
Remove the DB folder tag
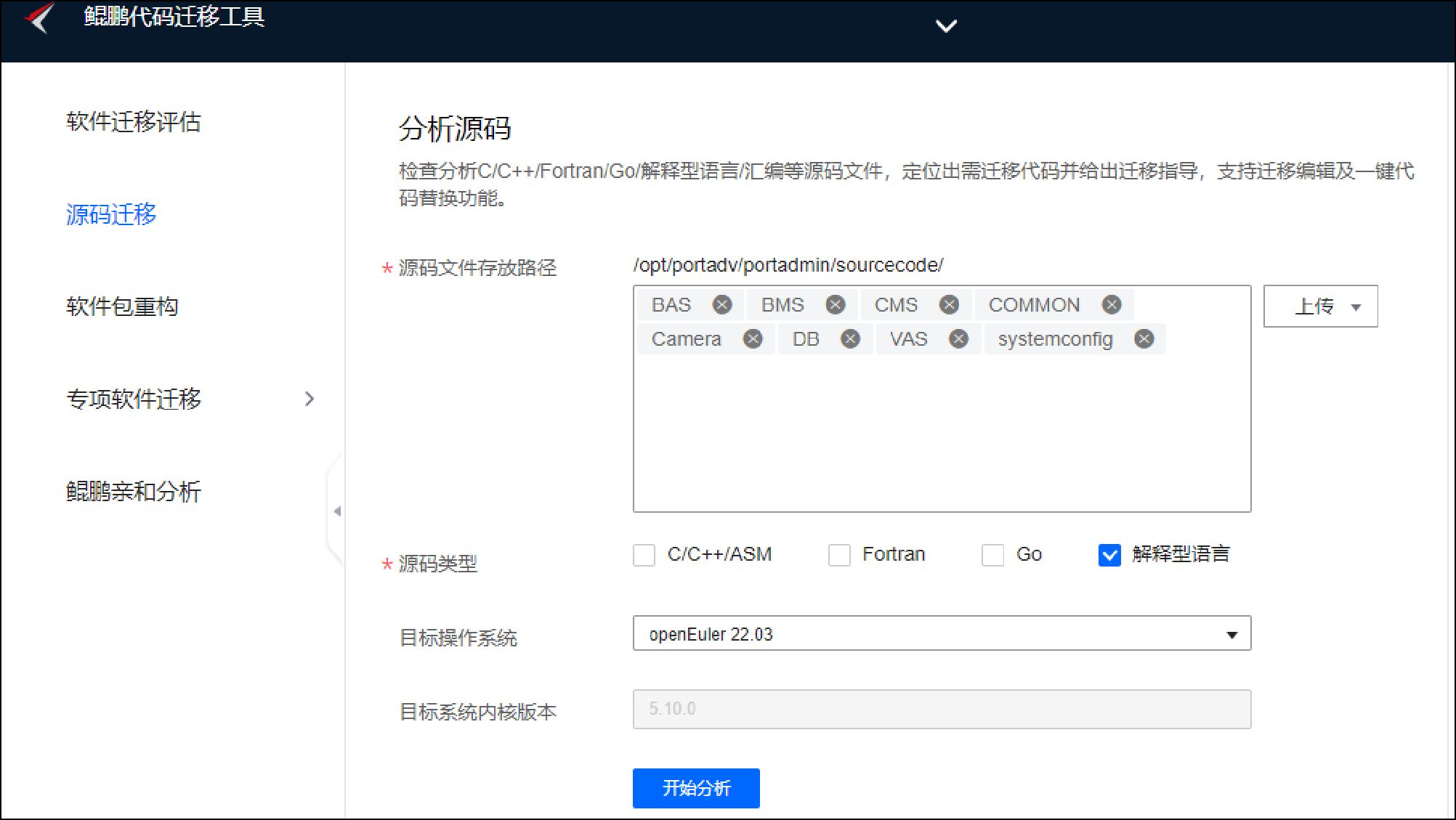tap(850, 339)
